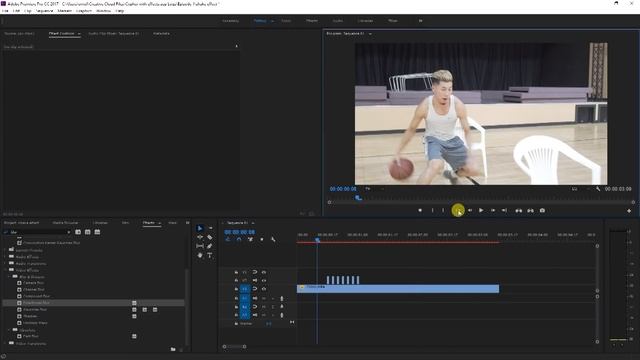The height and width of the screenshot is (360, 640).
Task: Toggle nest-or-individual-clips insert mode
Action: [228, 240]
